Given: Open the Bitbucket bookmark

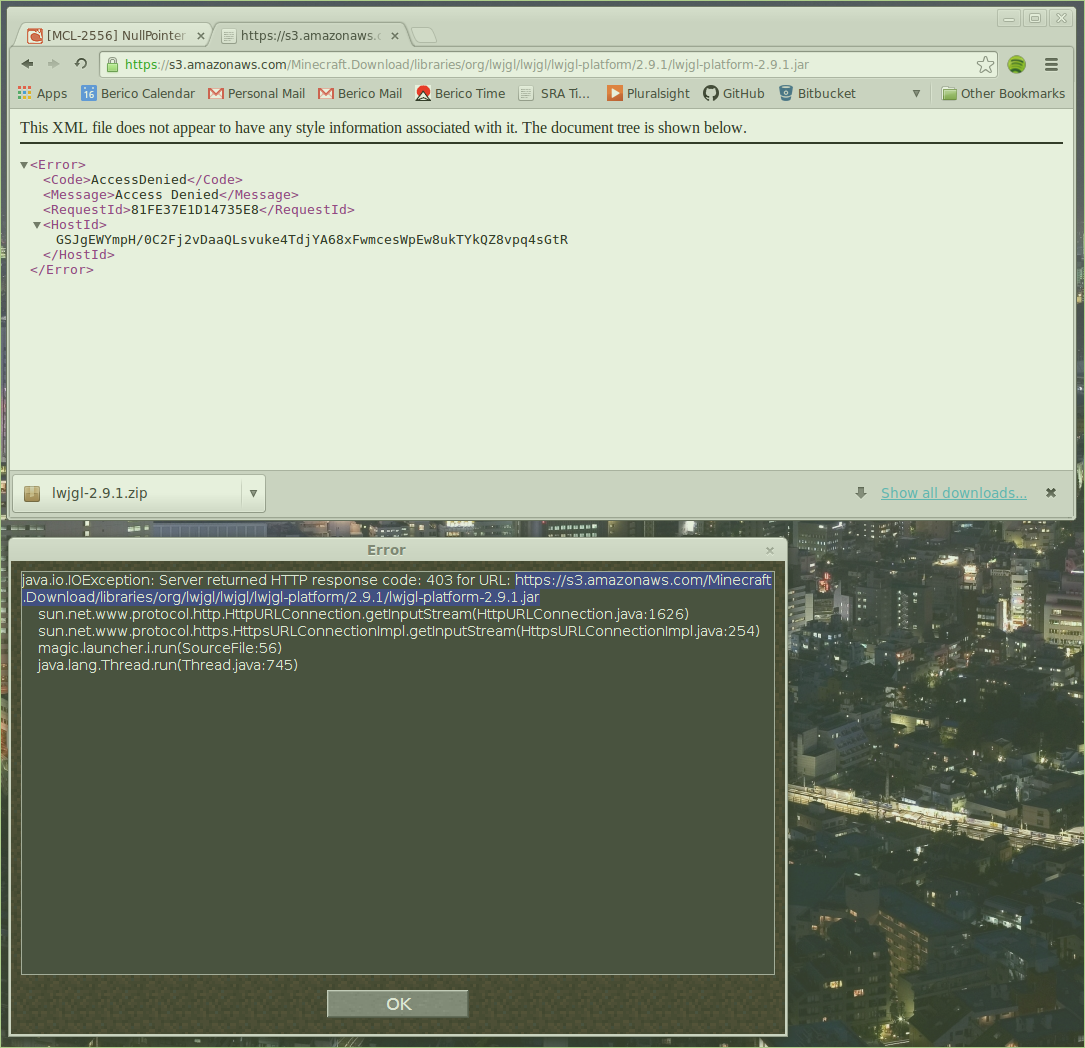Looking at the screenshot, I should pos(817,93).
